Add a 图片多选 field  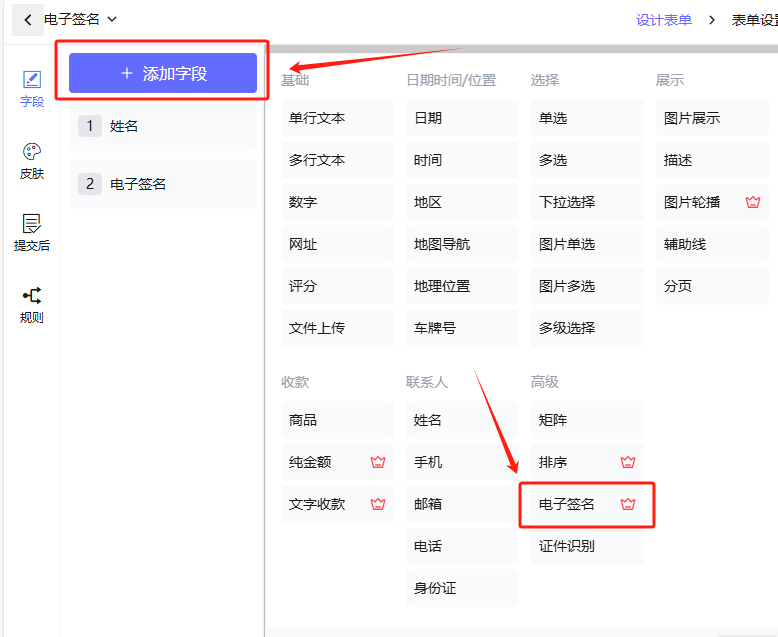coord(587,286)
